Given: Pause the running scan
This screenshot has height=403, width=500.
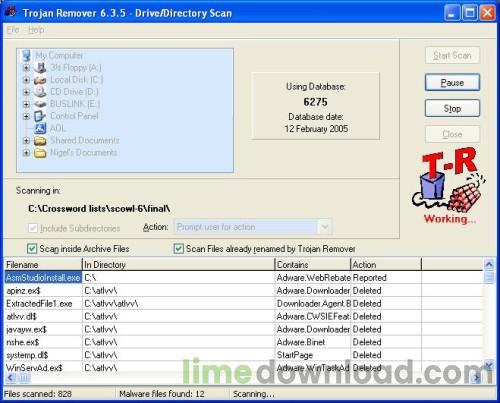Looking at the screenshot, I should coord(452,82).
